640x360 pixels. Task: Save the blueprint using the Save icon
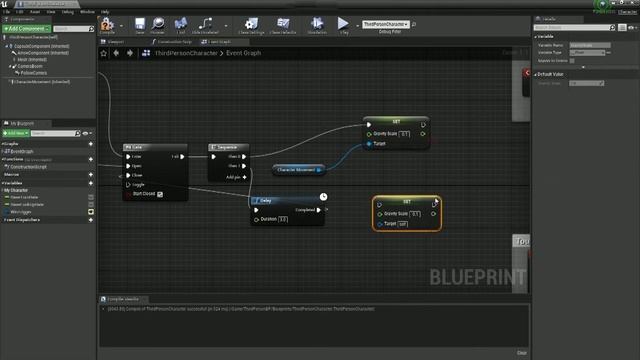140,24
